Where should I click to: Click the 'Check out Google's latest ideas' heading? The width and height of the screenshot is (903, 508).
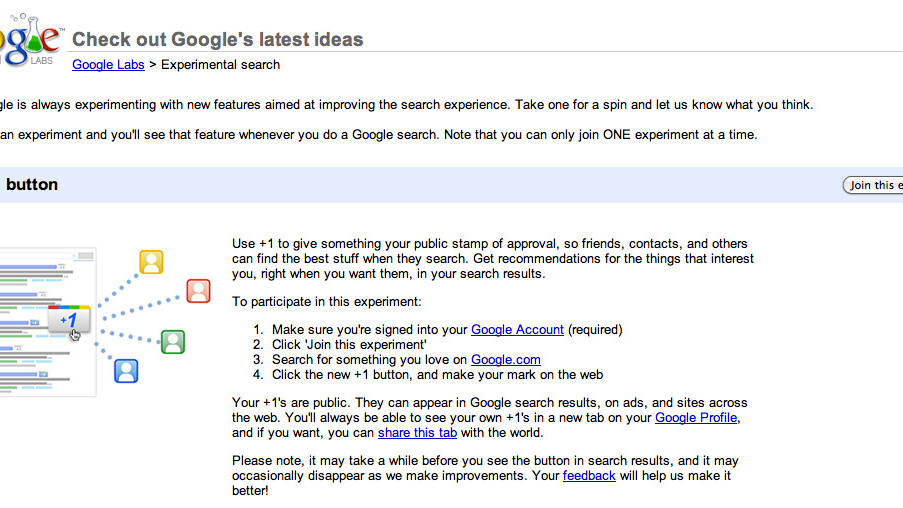click(x=218, y=40)
